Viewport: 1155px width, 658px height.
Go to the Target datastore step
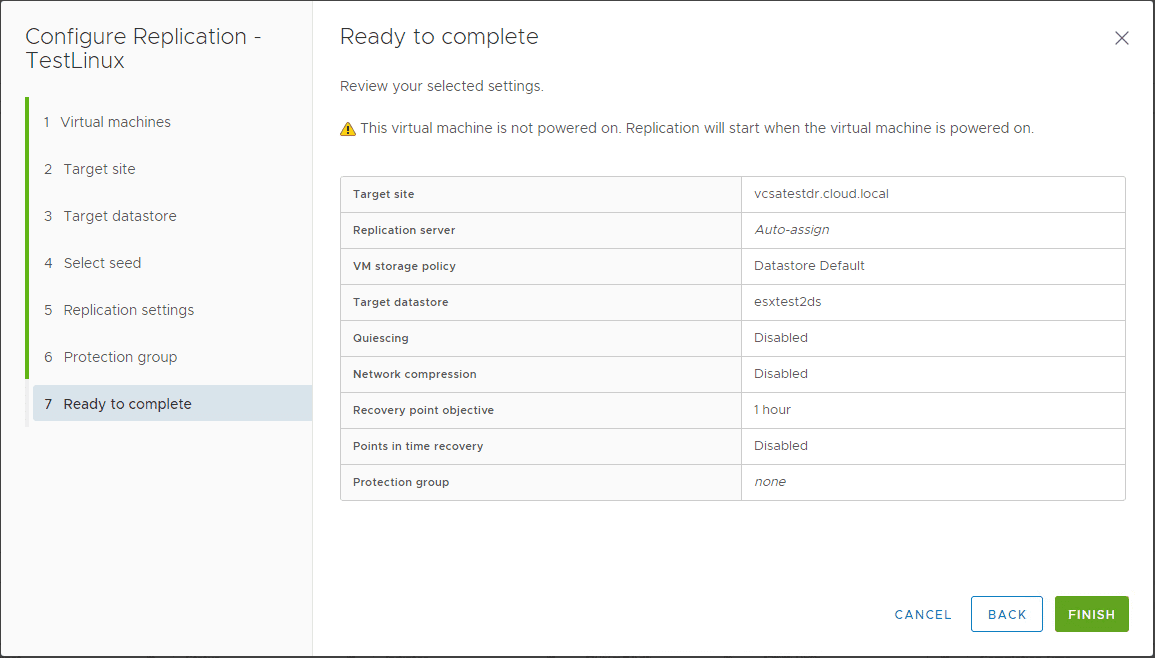tap(120, 215)
